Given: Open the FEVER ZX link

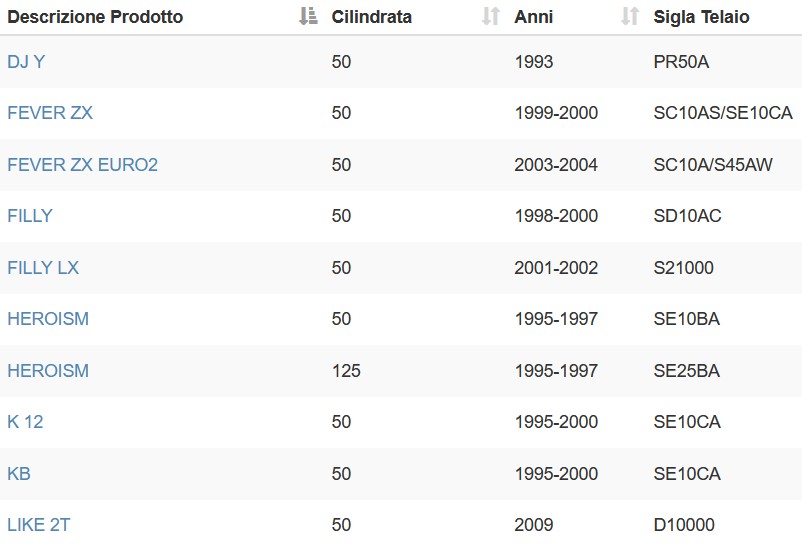Looking at the screenshot, I should [50, 113].
